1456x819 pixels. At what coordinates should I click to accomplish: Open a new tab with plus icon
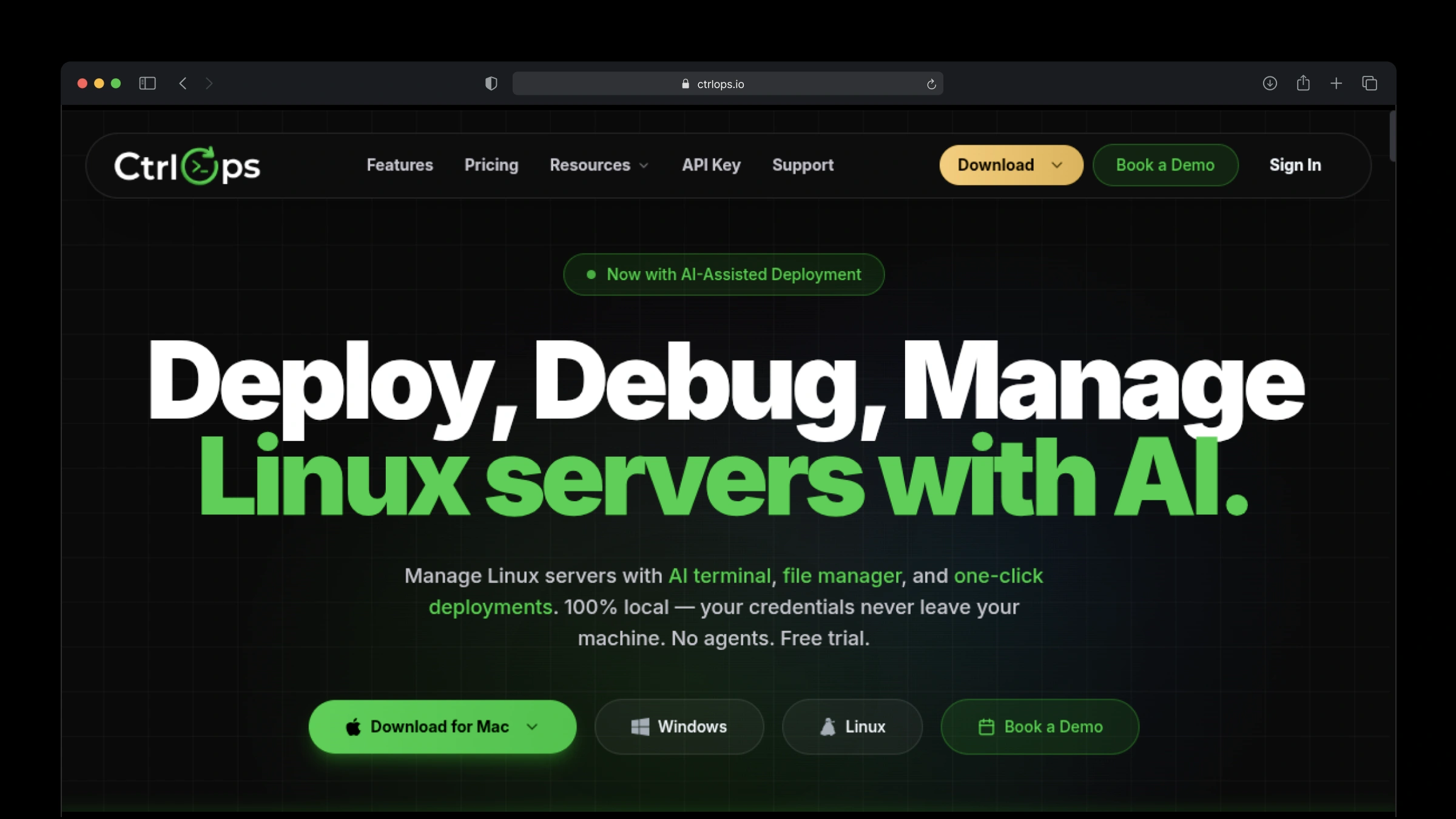tap(1336, 83)
